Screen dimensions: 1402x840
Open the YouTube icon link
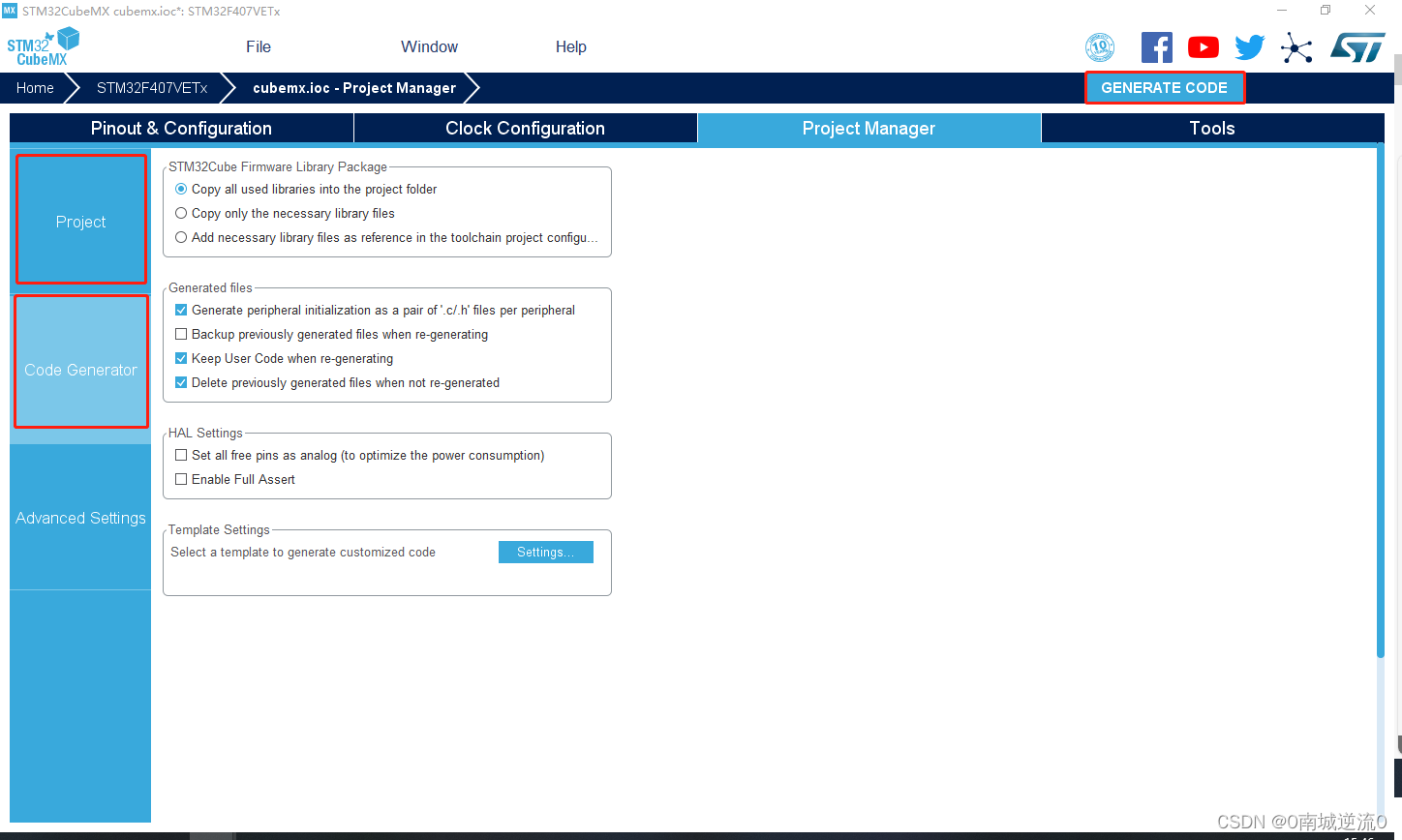(x=1204, y=47)
